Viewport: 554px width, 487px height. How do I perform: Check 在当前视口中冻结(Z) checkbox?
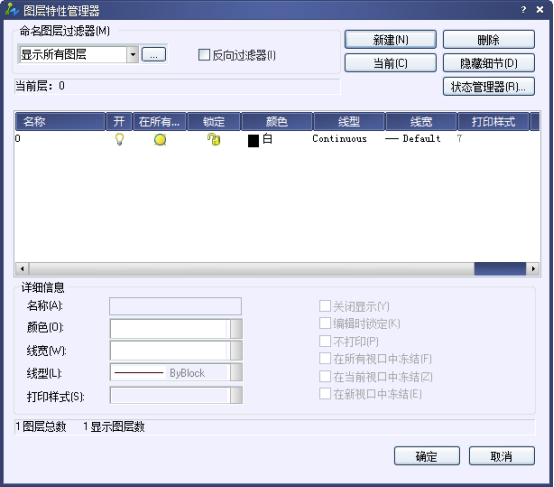tap(325, 376)
